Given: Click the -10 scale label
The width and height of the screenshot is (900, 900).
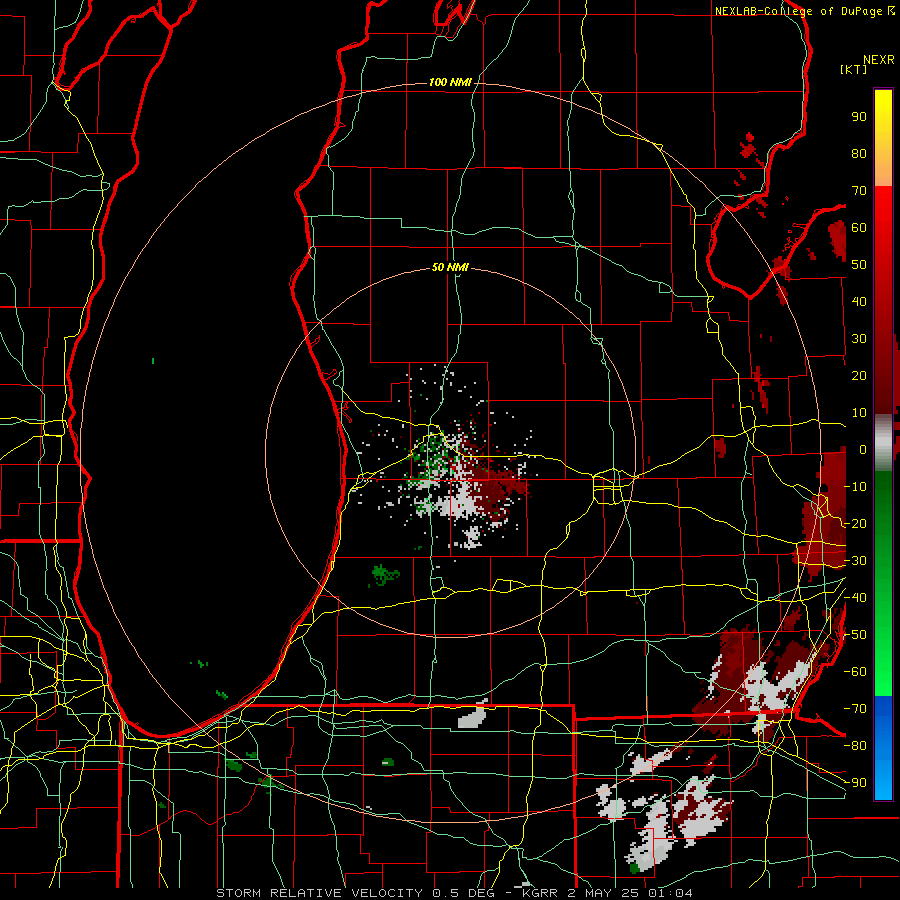Looking at the screenshot, I should pyautogui.click(x=855, y=487).
